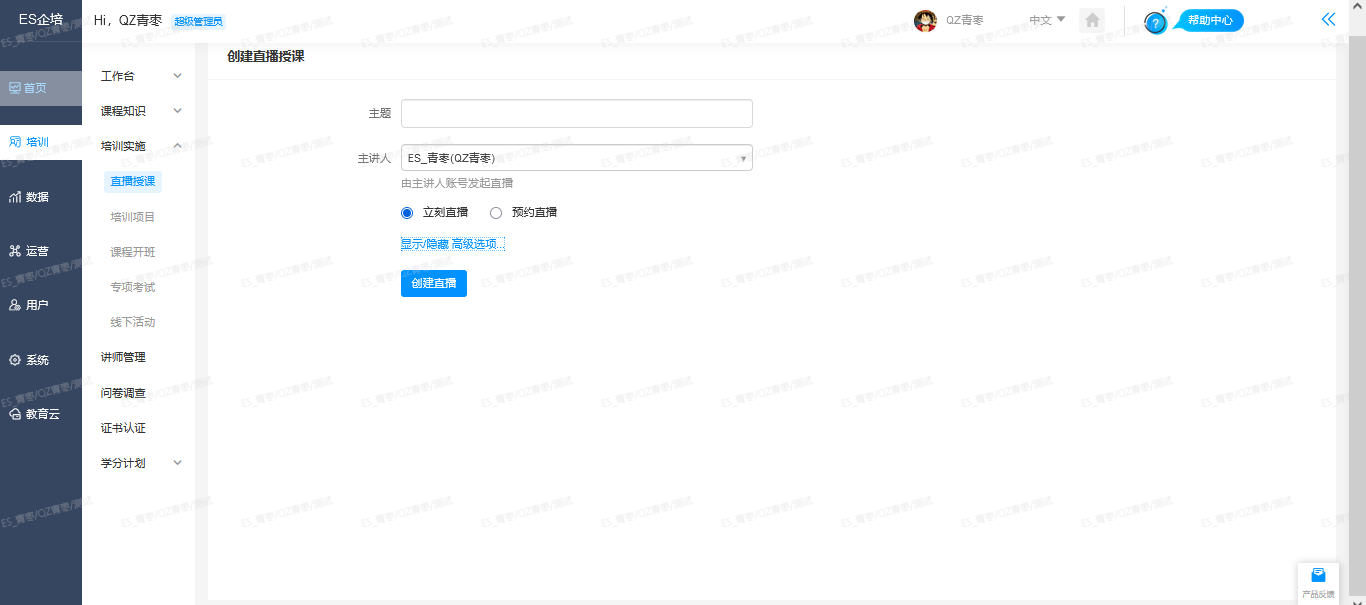The image size is (1366, 605).
Task: Open 证书认证 menu item
Action: 123,428
